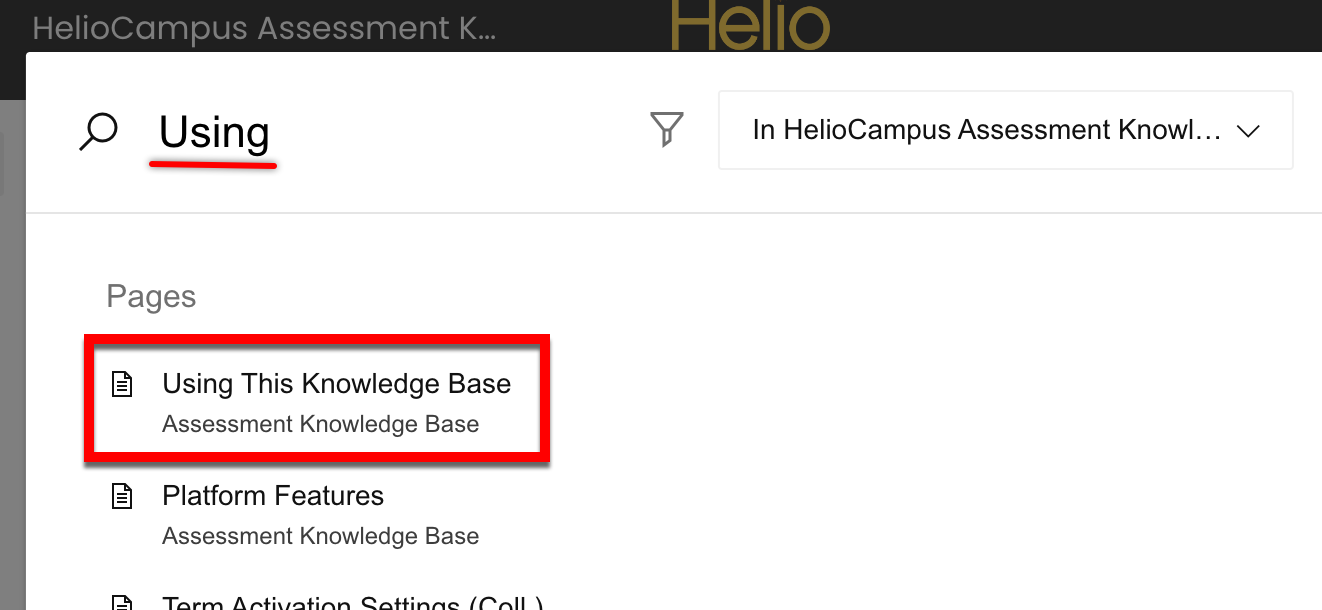Screen dimensions: 1322x610
Task: Open the 'Term Activation Settings' result
Action: pyautogui.click(x=352, y=603)
